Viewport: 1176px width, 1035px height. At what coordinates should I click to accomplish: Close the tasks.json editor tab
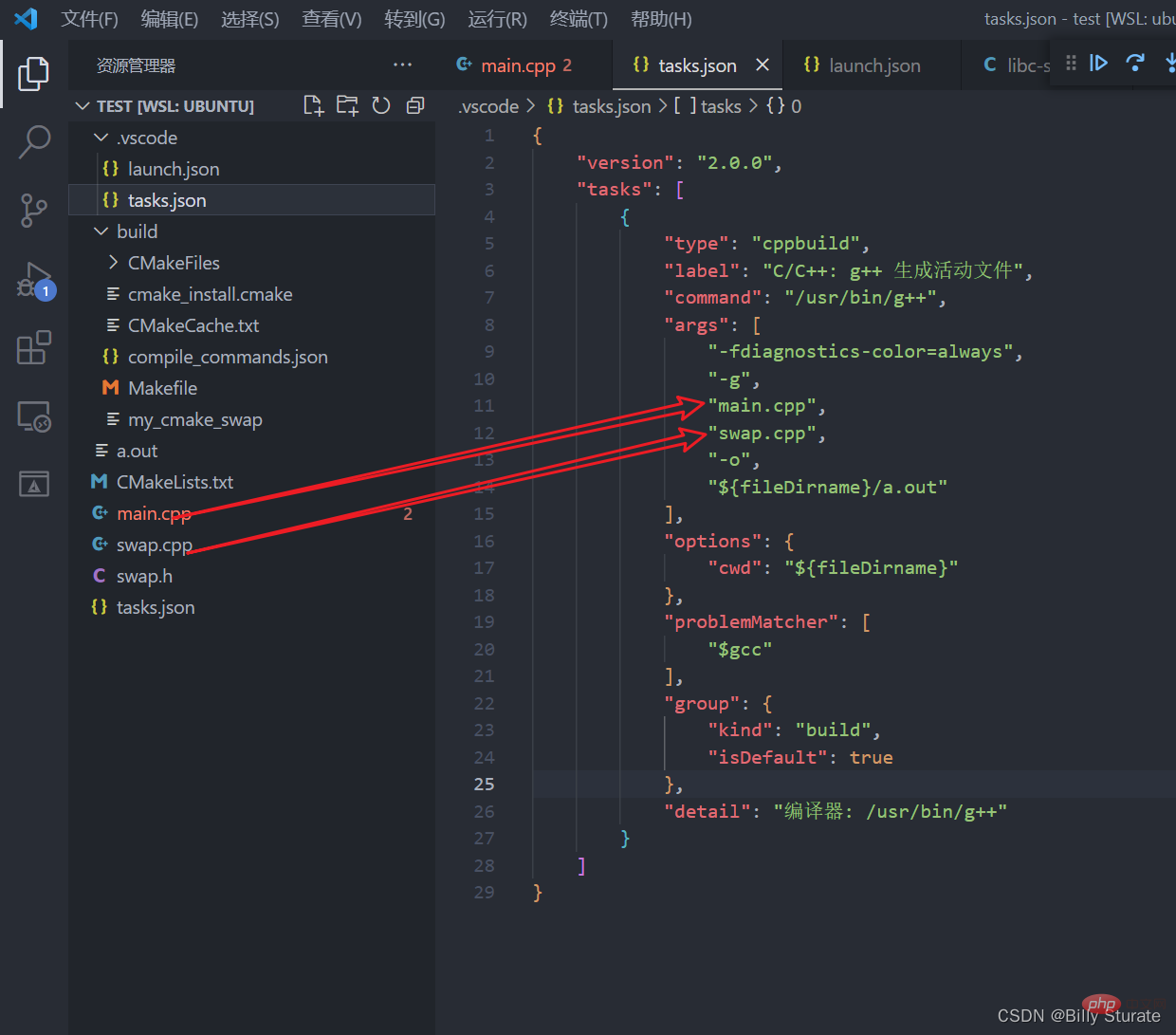763,65
